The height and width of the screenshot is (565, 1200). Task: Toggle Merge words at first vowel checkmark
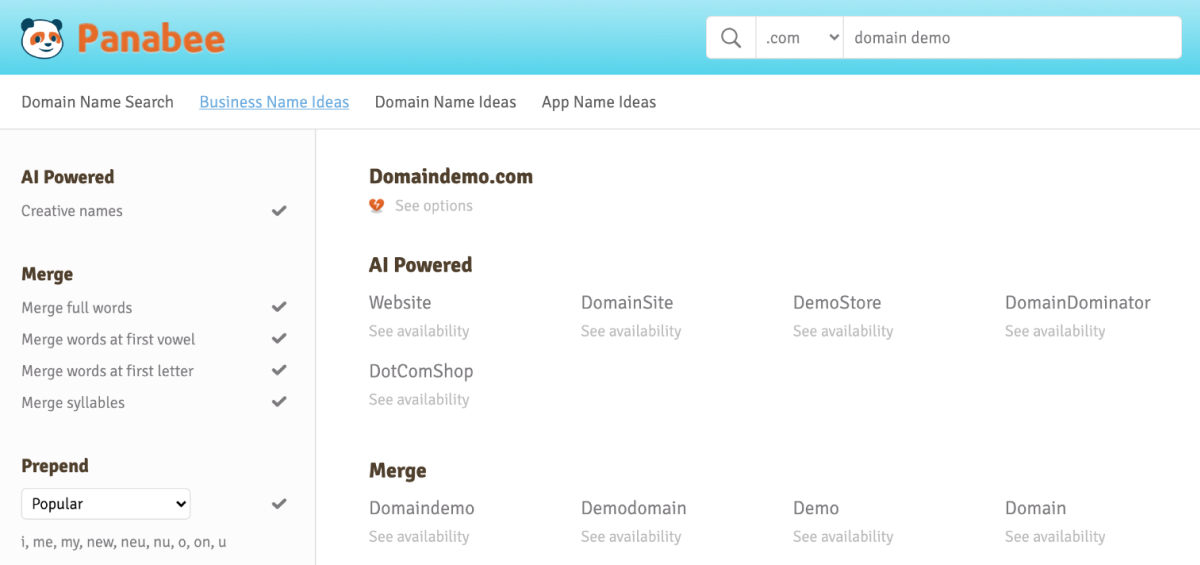point(280,339)
